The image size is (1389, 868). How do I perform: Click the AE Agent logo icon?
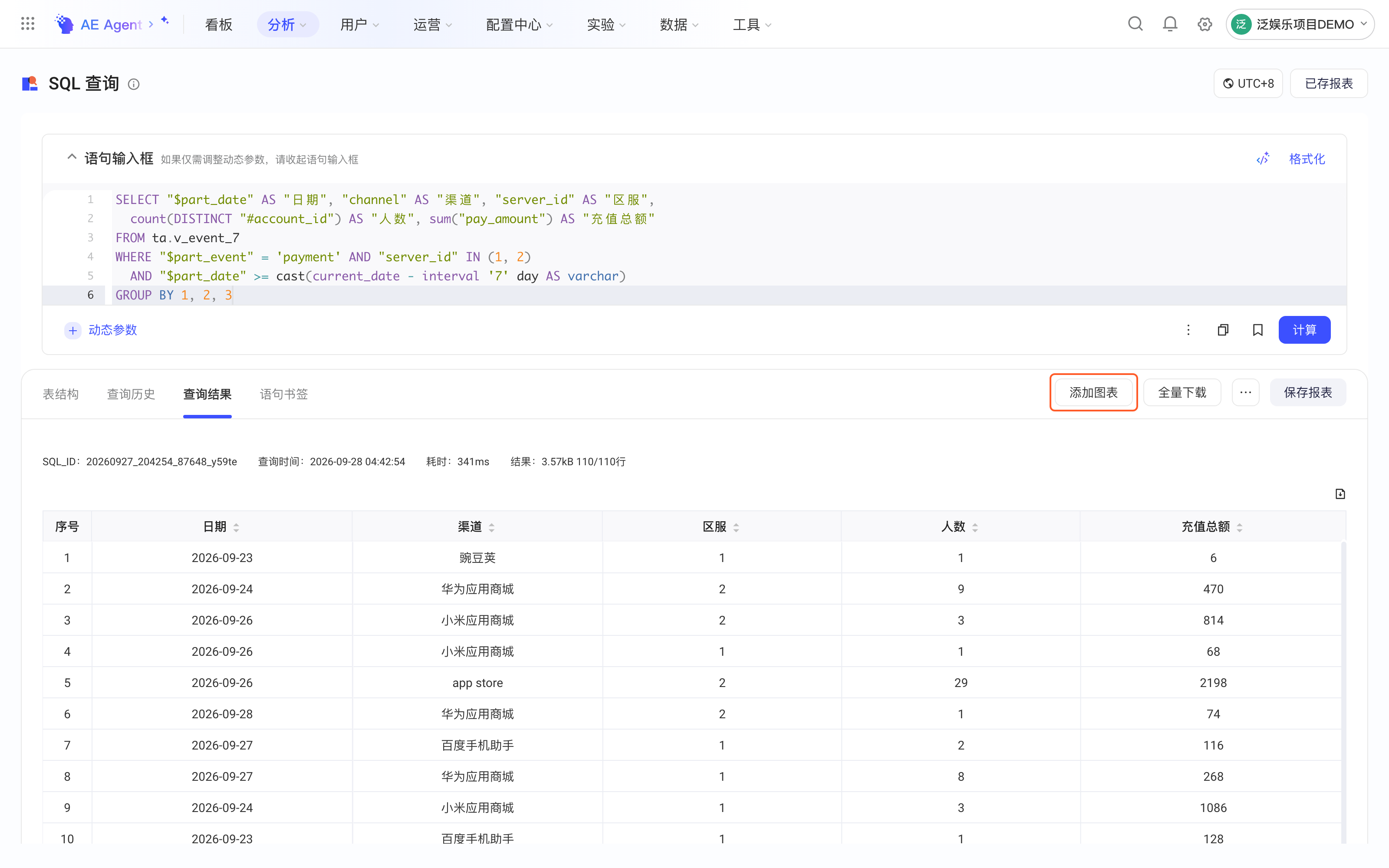tap(64, 24)
